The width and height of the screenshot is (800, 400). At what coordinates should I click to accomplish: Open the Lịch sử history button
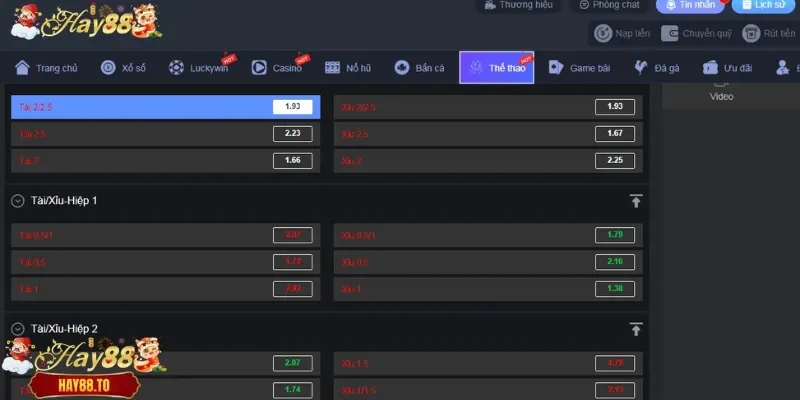click(765, 5)
